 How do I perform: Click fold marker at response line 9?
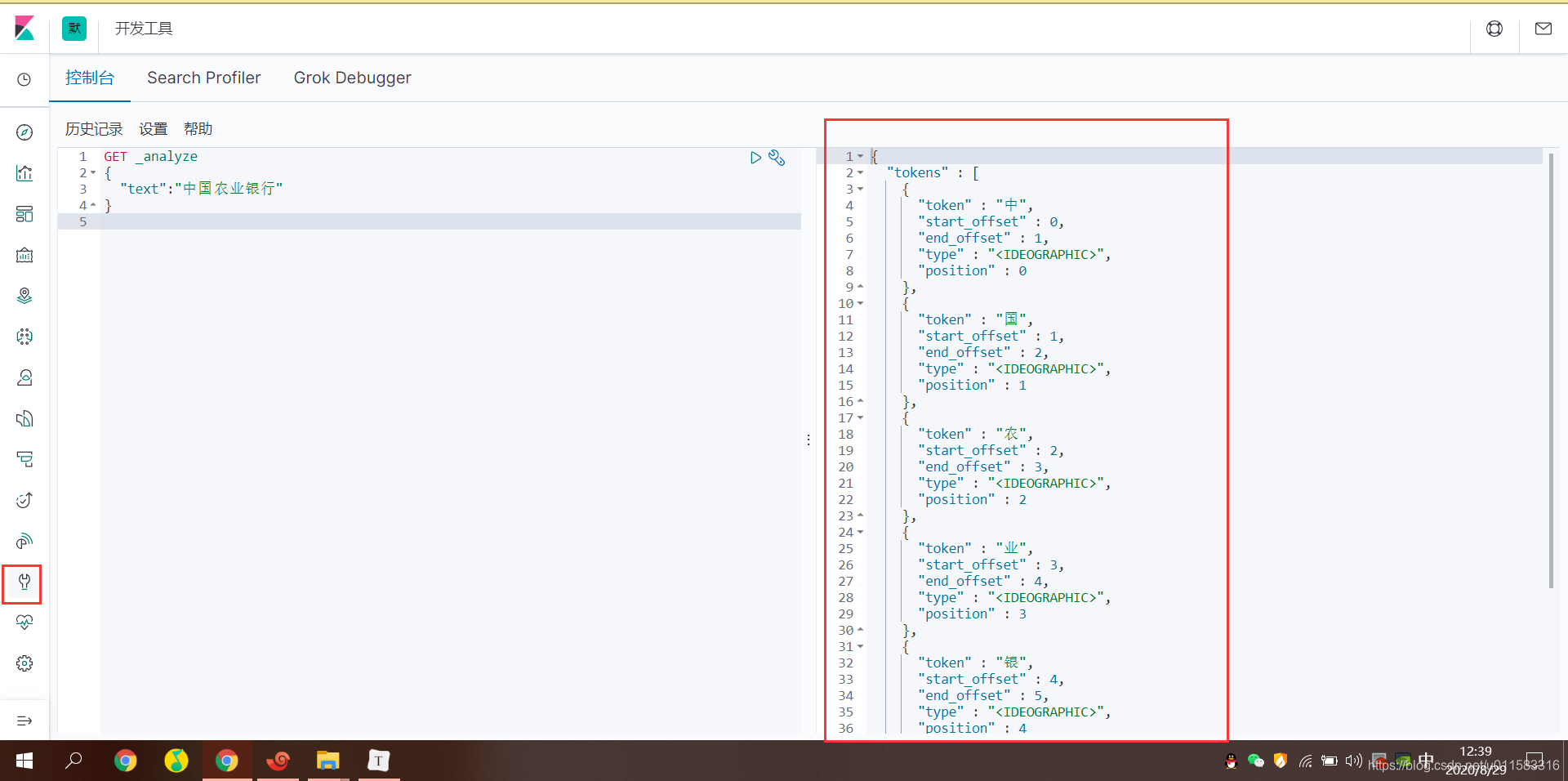pos(860,287)
